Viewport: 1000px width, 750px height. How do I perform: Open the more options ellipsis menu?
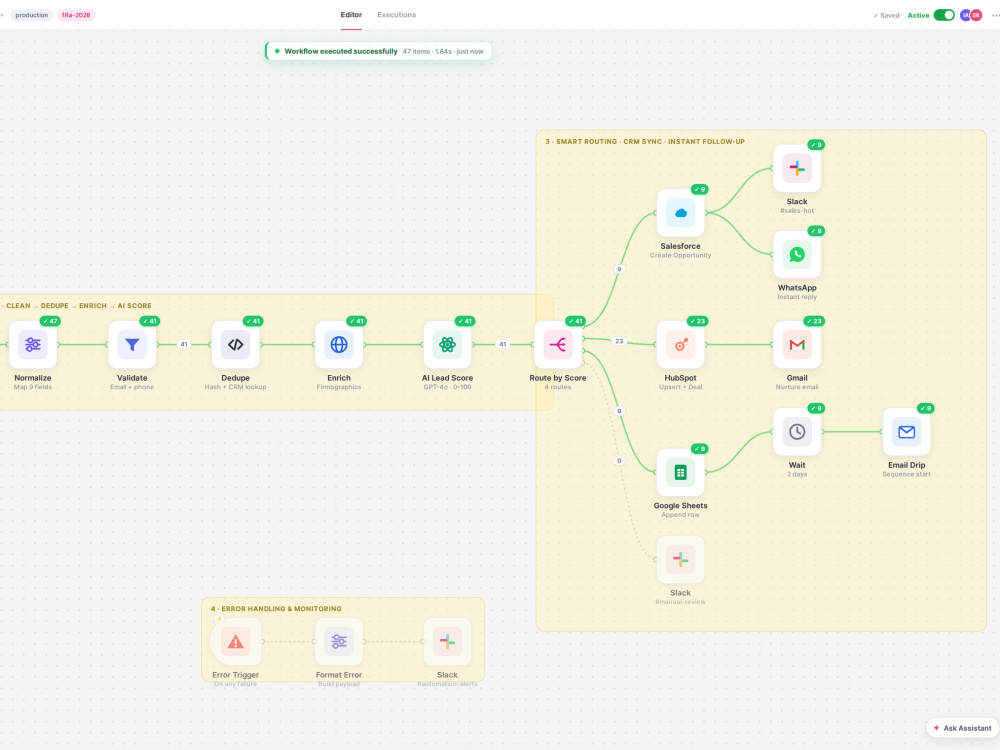995,15
